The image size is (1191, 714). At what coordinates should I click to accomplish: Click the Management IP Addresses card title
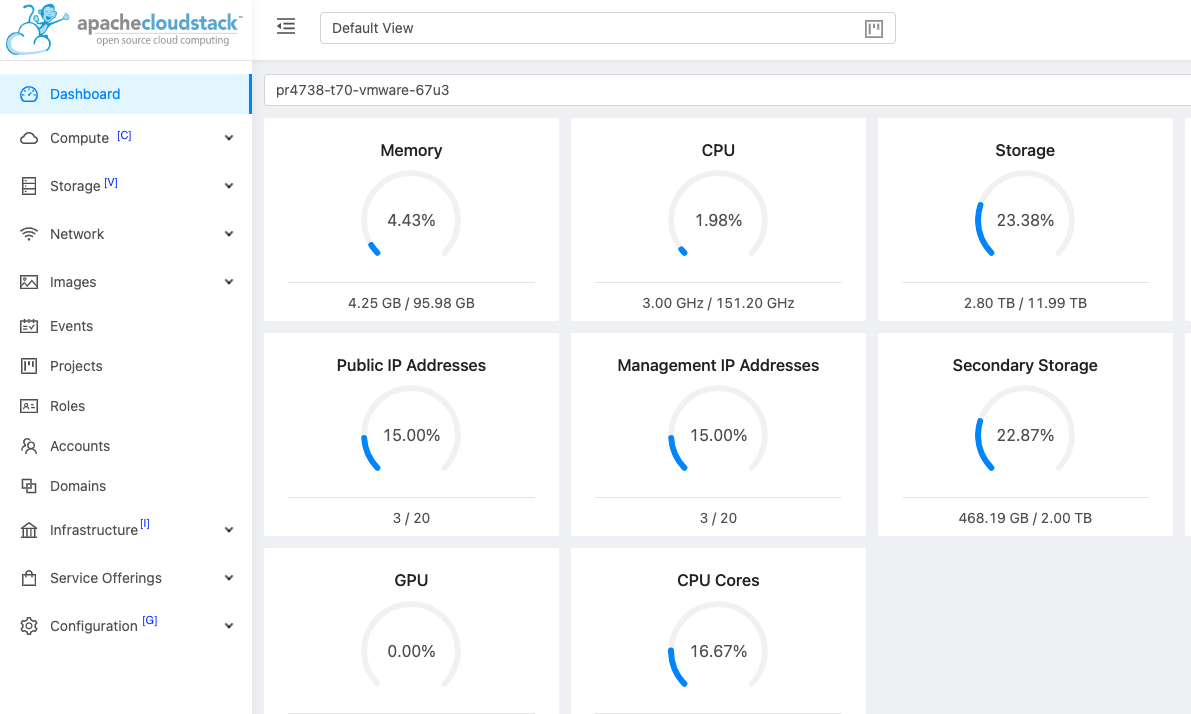point(718,365)
